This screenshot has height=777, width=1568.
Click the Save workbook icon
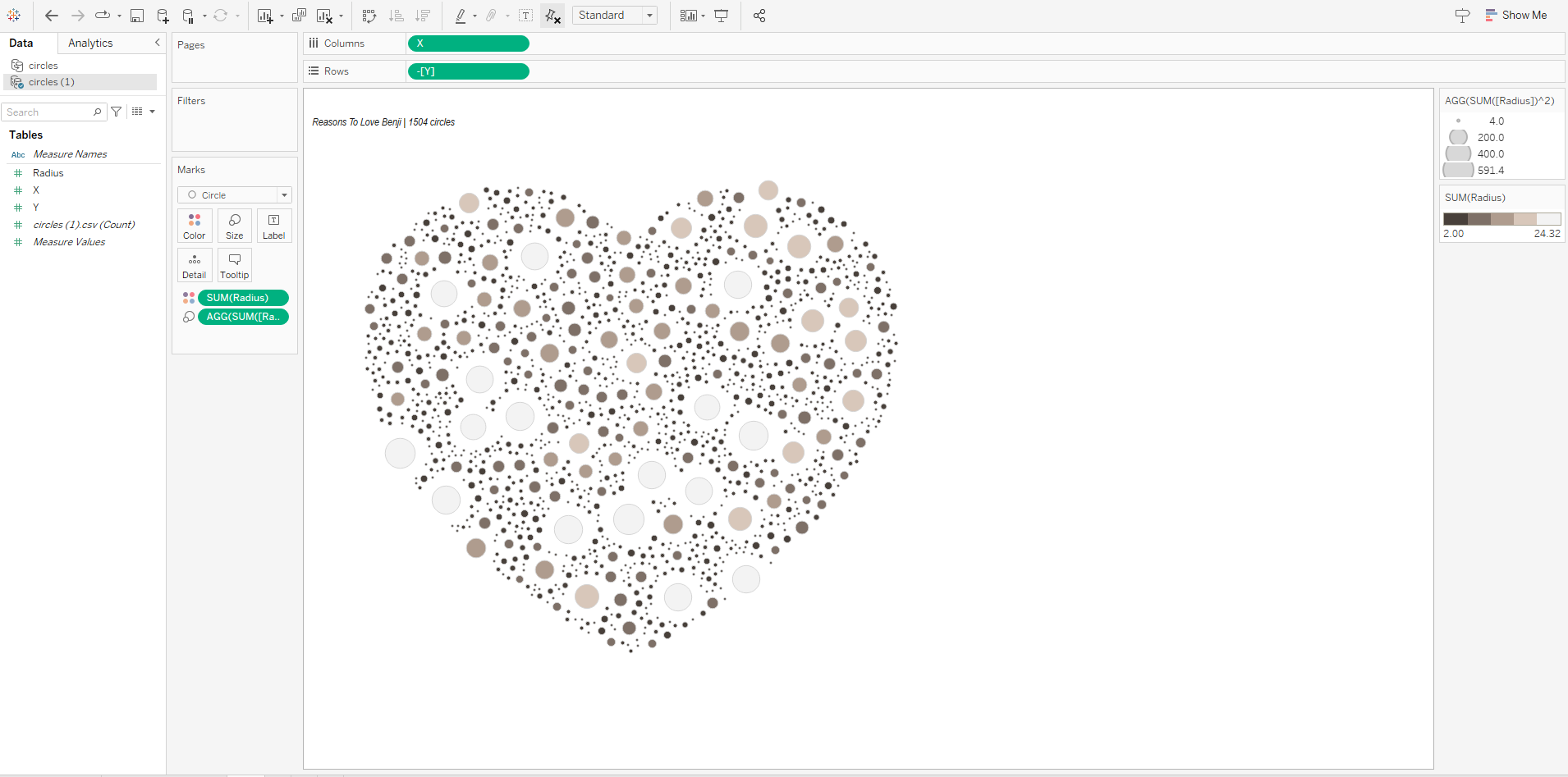point(137,16)
